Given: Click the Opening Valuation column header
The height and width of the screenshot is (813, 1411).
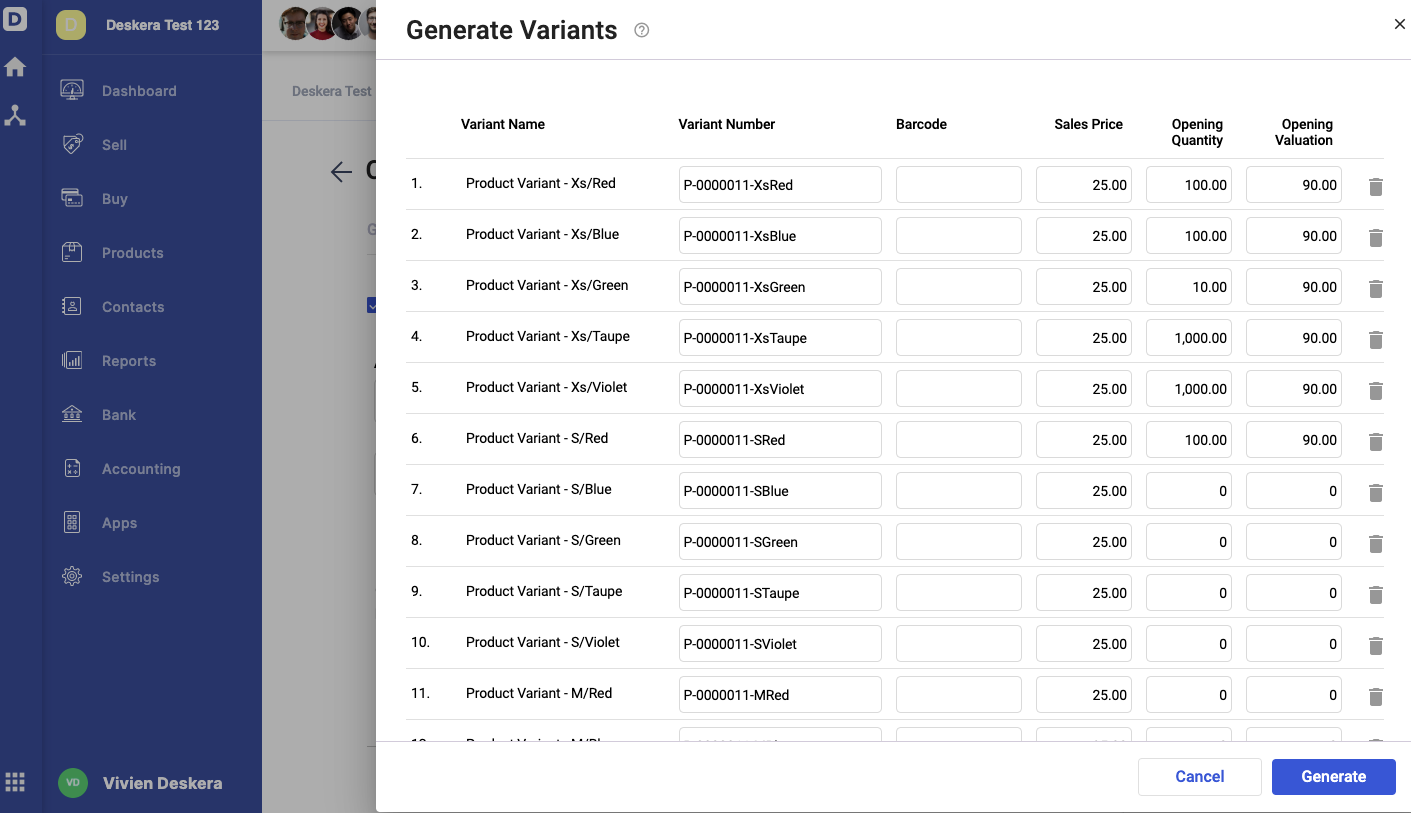Looking at the screenshot, I should (x=1304, y=133).
